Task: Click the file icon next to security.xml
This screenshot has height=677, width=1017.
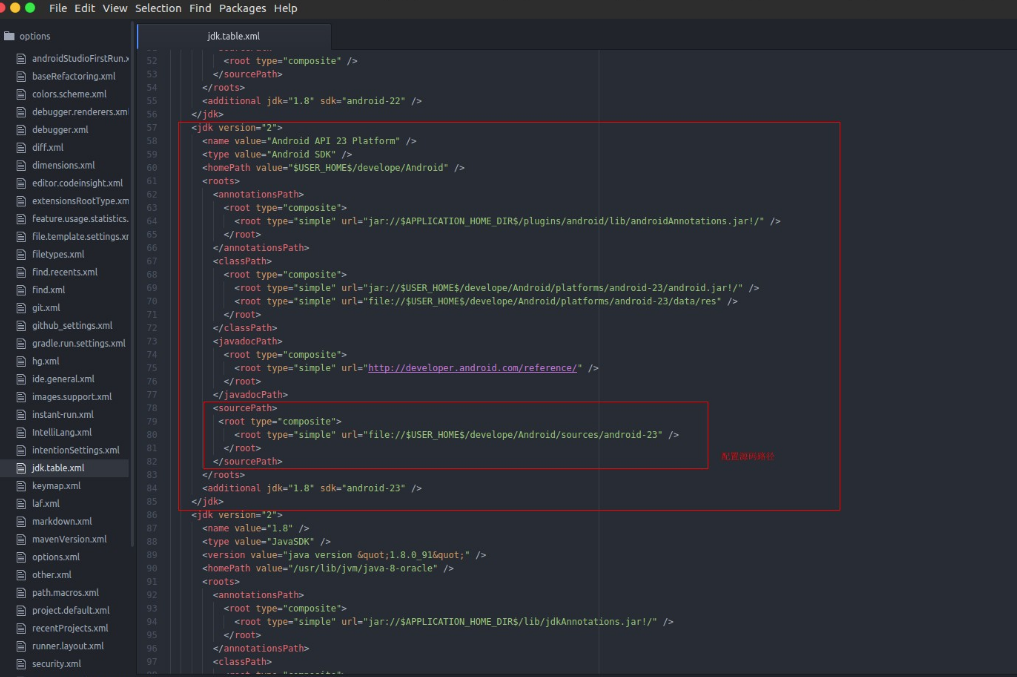Action: 23,664
